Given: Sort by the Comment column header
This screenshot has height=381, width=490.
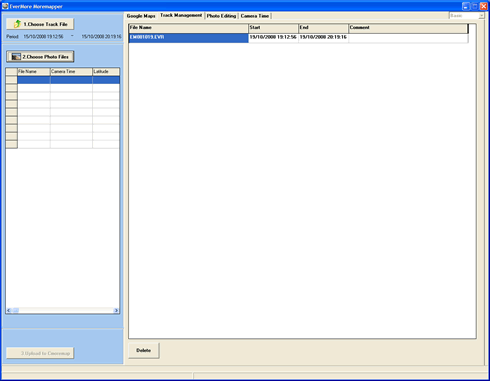Looking at the screenshot, I should [x=408, y=28].
